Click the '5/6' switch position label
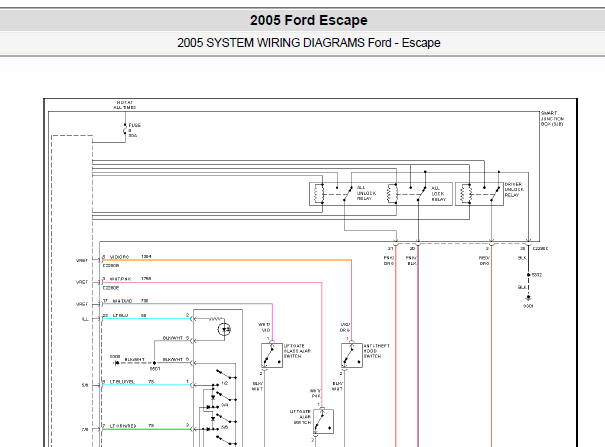605x447 pixels. pos(225,427)
